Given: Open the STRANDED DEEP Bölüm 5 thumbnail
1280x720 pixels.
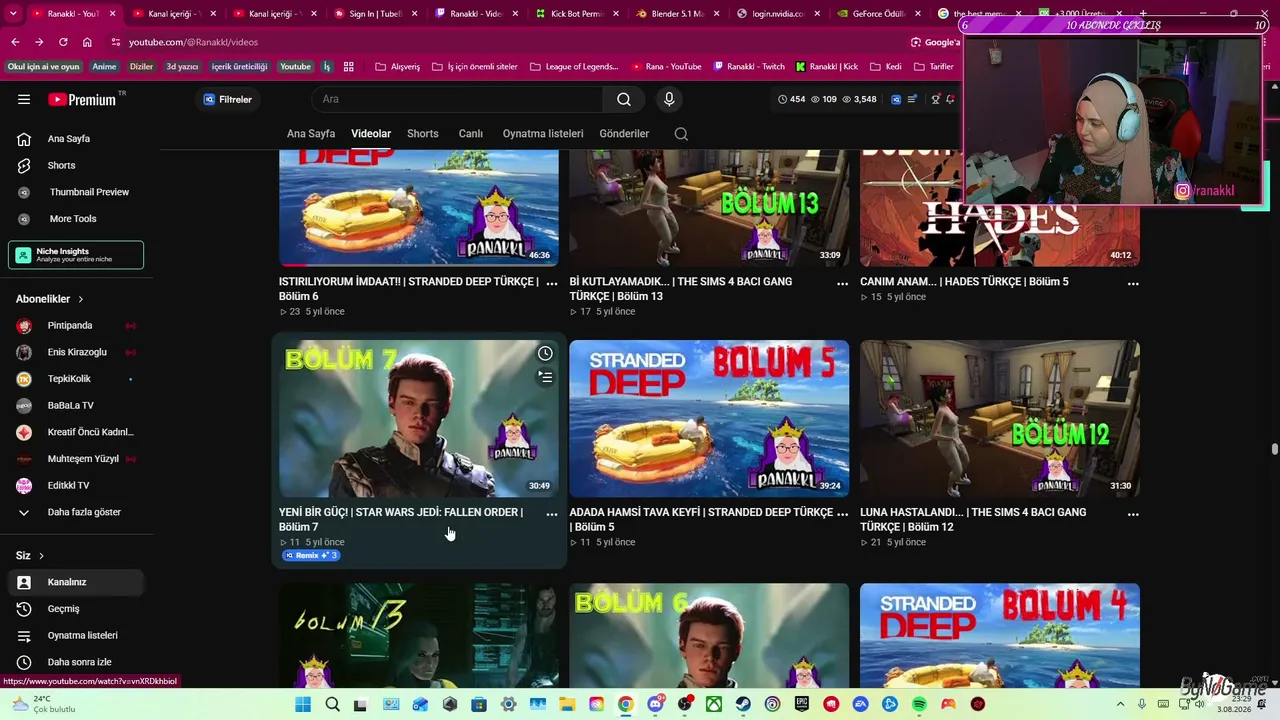Looking at the screenshot, I should tap(709, 418).
